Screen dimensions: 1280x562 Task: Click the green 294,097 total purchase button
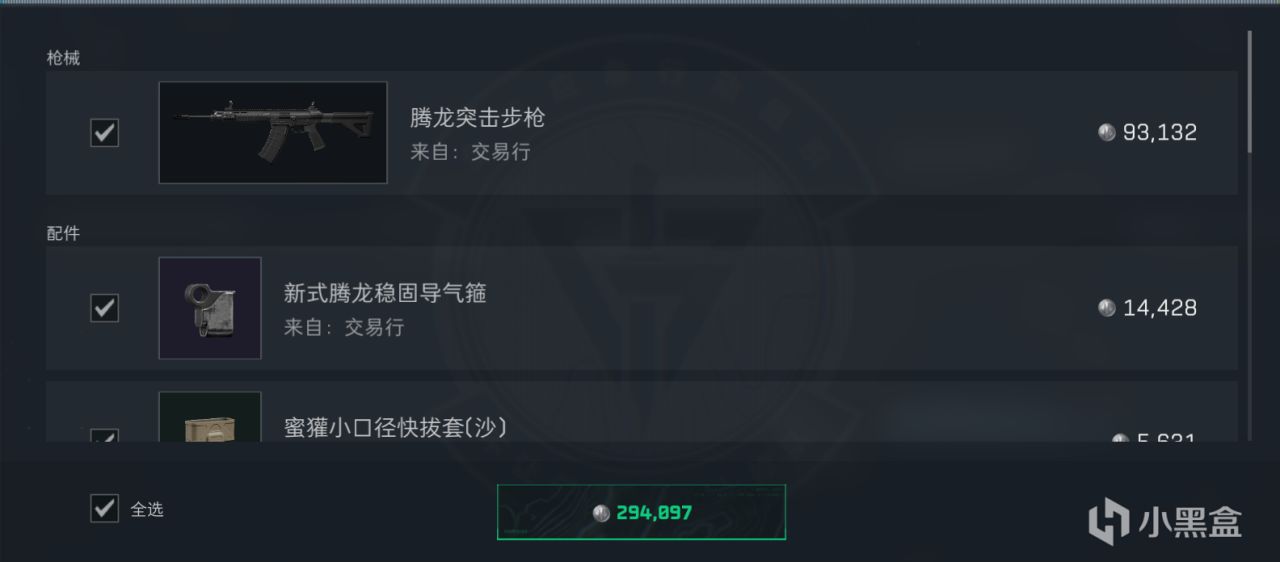[641, 512]
